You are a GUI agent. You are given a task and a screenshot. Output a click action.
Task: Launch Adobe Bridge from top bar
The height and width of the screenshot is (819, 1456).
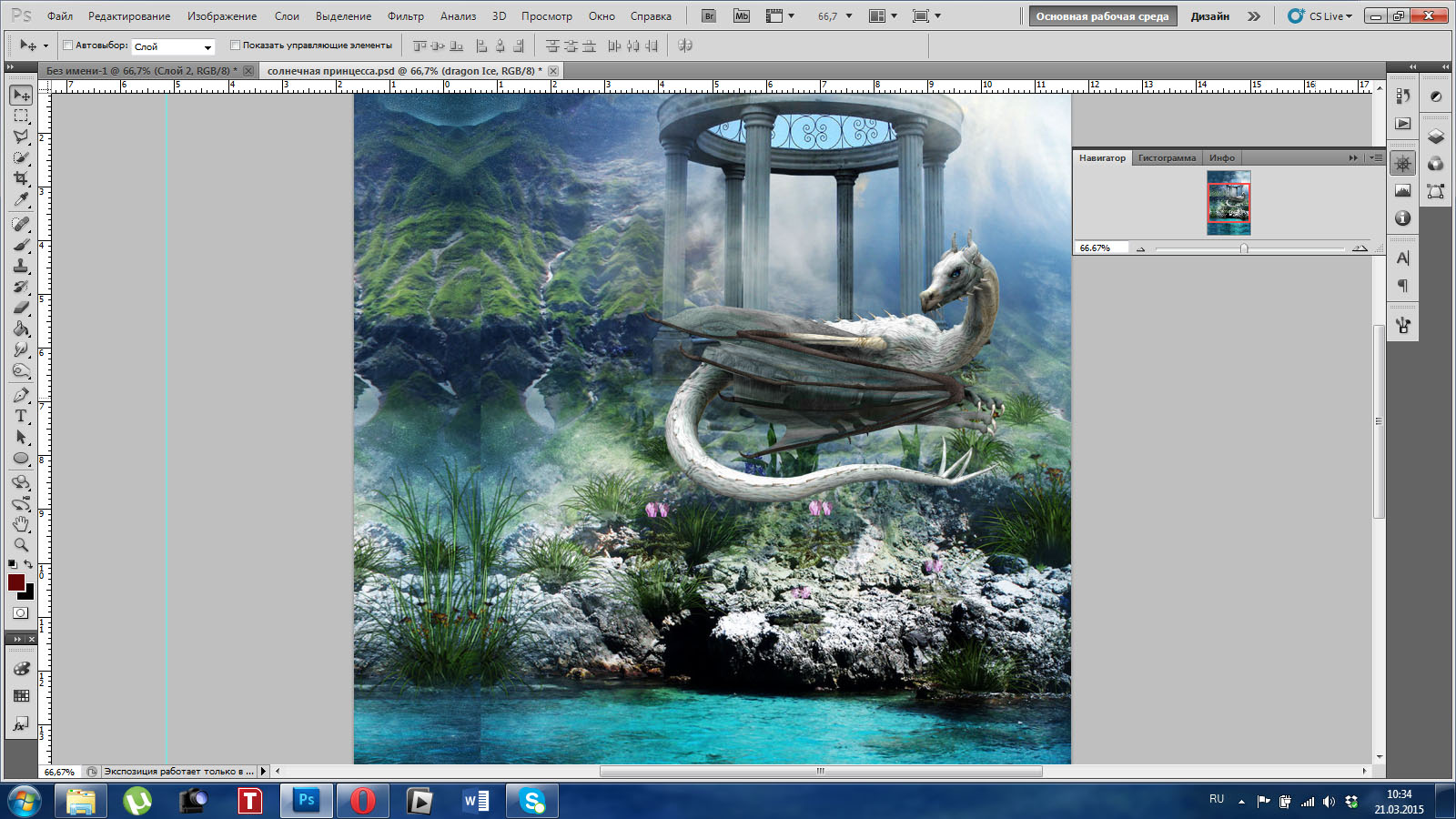[709, 16]
